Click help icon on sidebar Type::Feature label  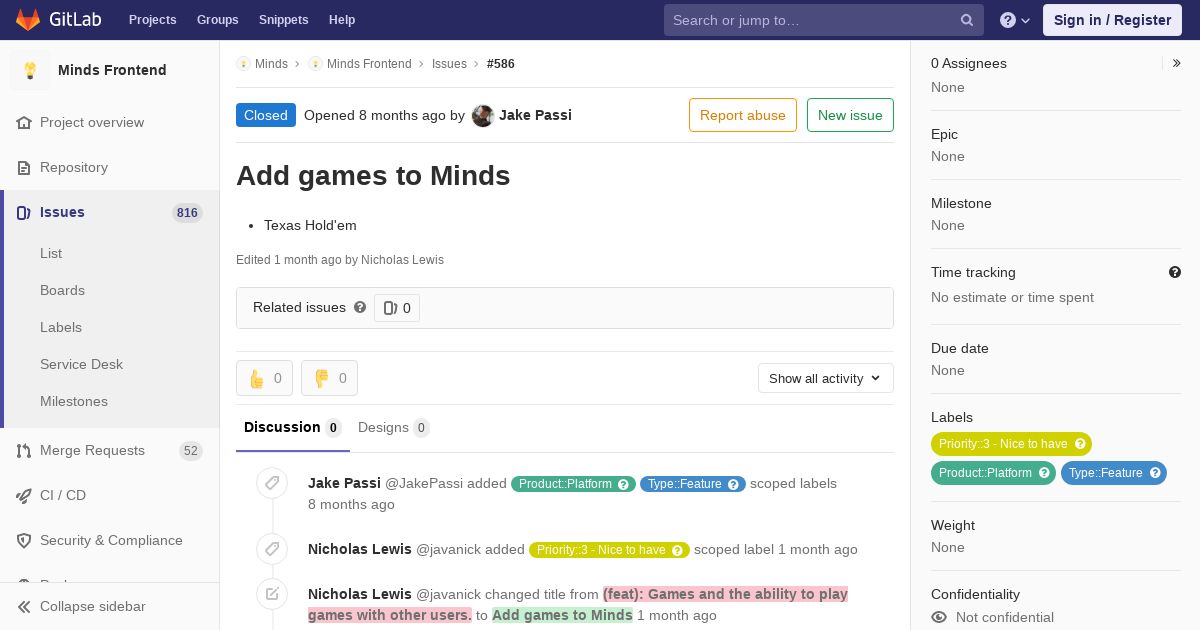[1155, 473]
